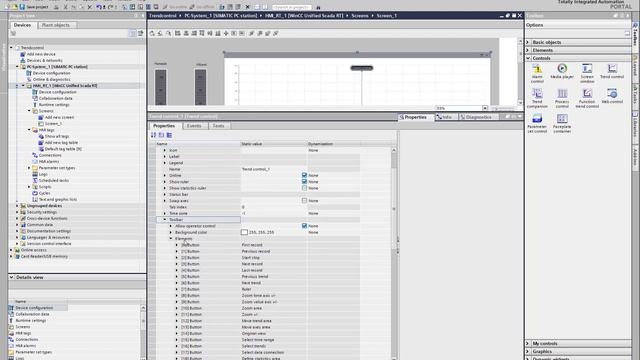Image resolution: width=640 pixels, height=360 pixels.
Task: Select Common data in project tree
Action: [x=40, y=224]
